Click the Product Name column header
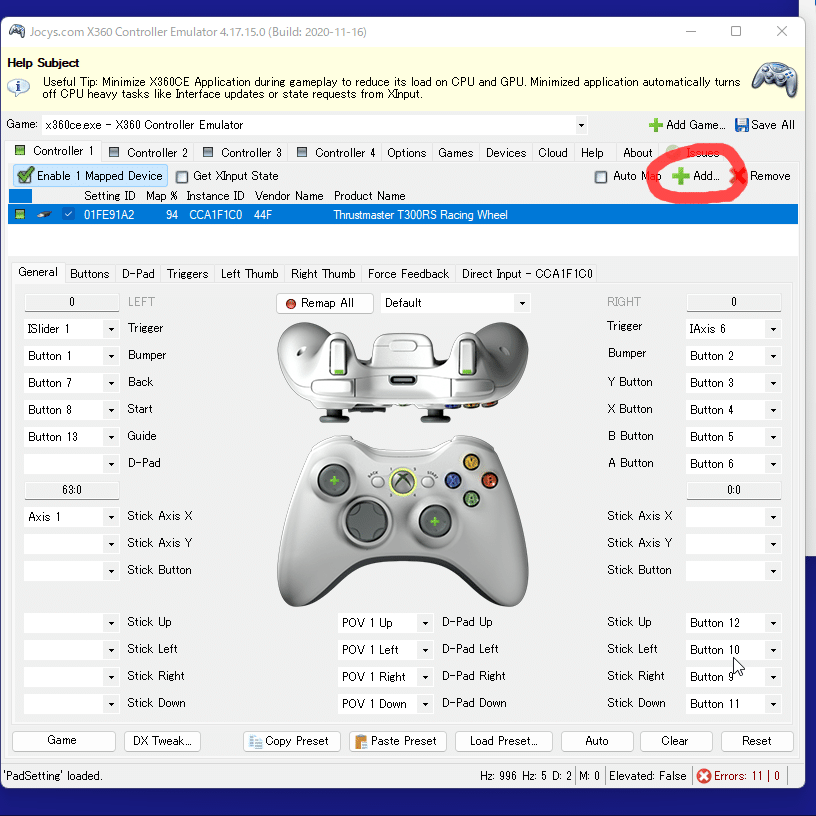Screen dimensions: 816x816 369,196
